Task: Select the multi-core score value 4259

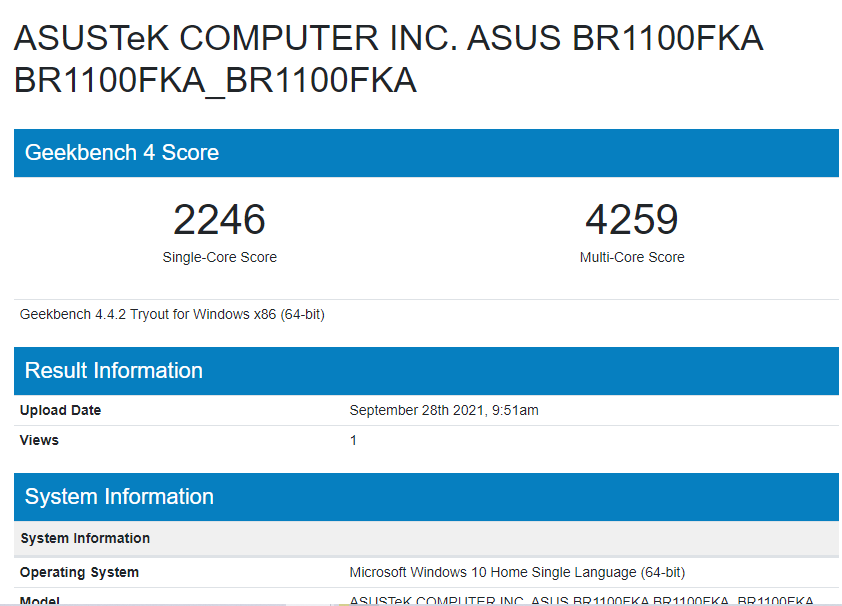Action: (x=632, y=220)
